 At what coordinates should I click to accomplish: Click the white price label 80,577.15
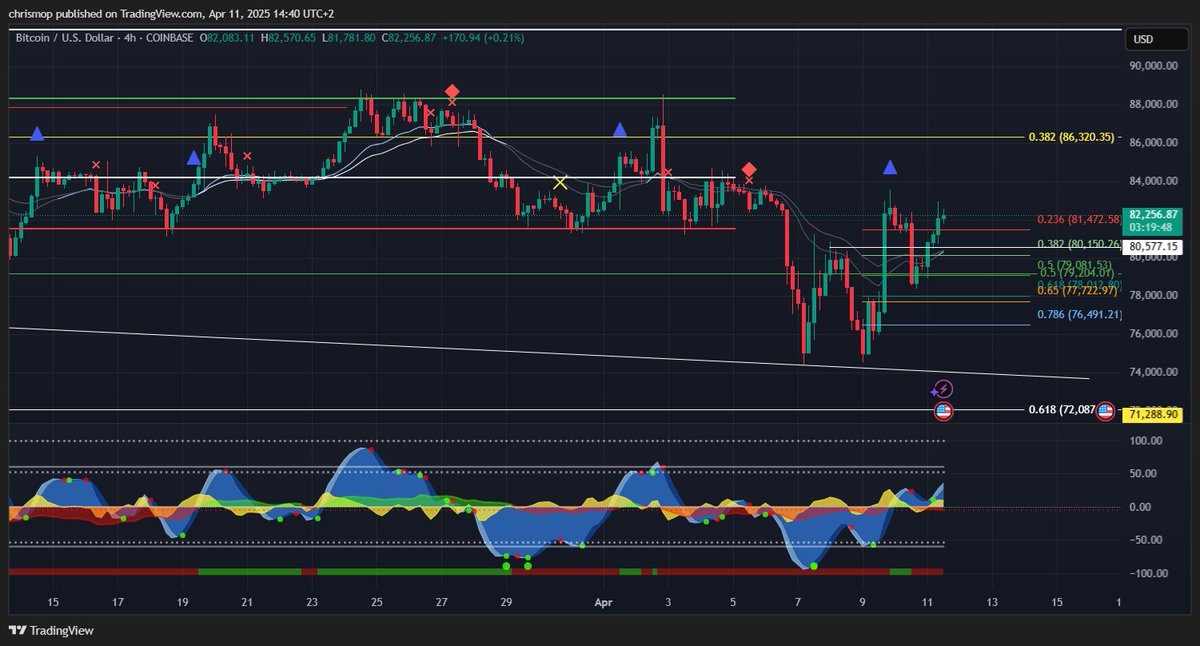point(1153,246)
